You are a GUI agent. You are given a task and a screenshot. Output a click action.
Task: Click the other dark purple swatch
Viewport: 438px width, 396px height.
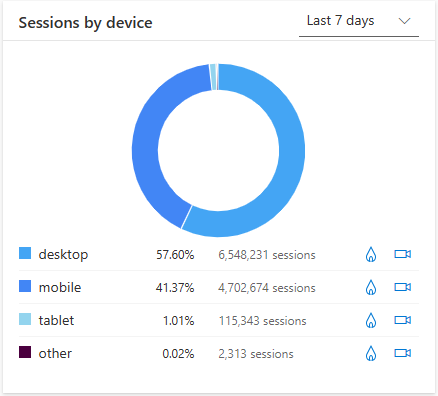click(x=25, y=352)
